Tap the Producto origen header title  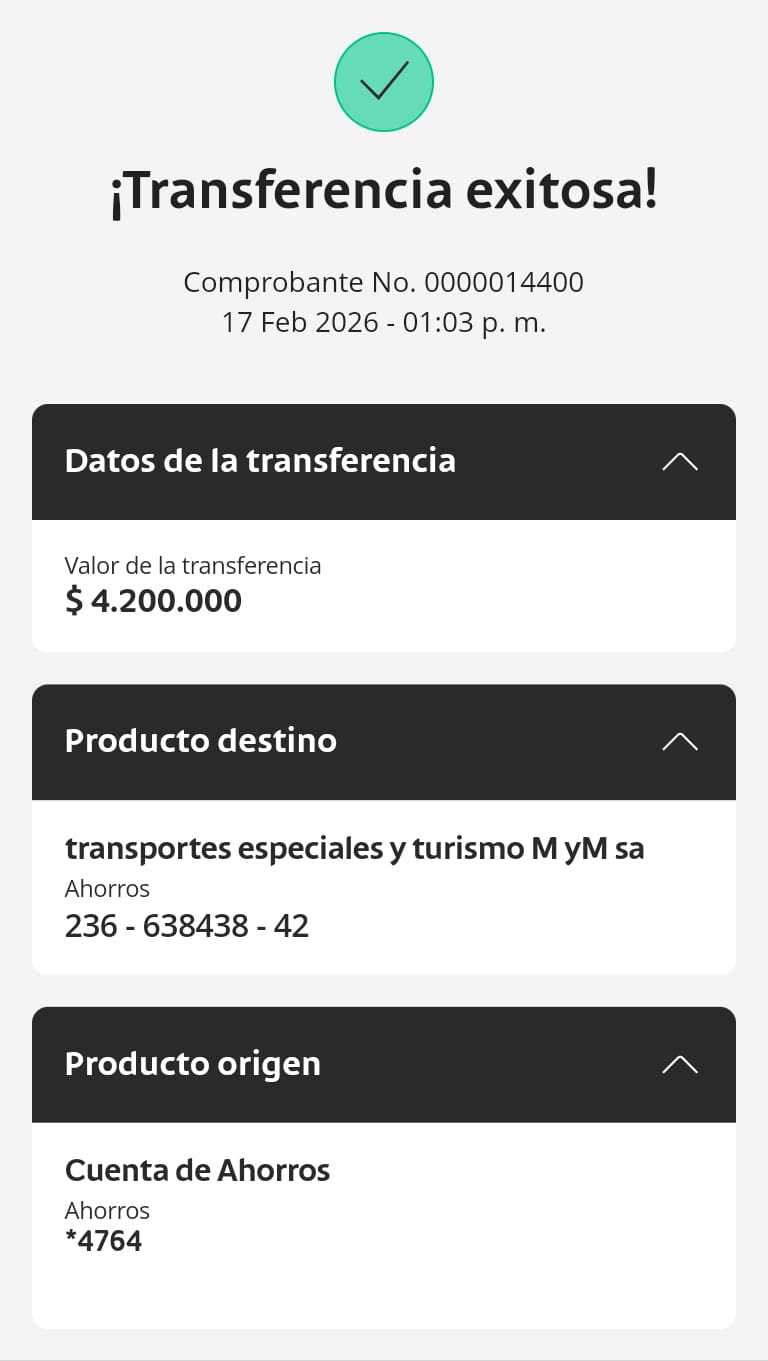pyautogui.click(x=193, y=1064)
